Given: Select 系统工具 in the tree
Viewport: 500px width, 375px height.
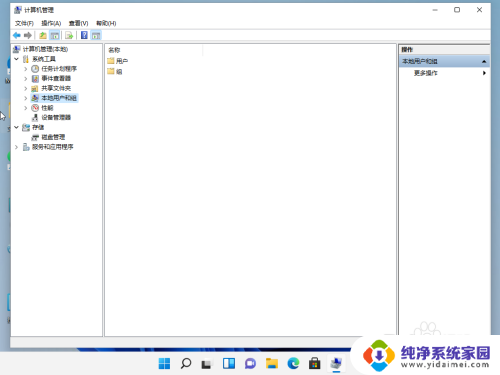Looking at the screenshot, I should [x=44, y=59].
